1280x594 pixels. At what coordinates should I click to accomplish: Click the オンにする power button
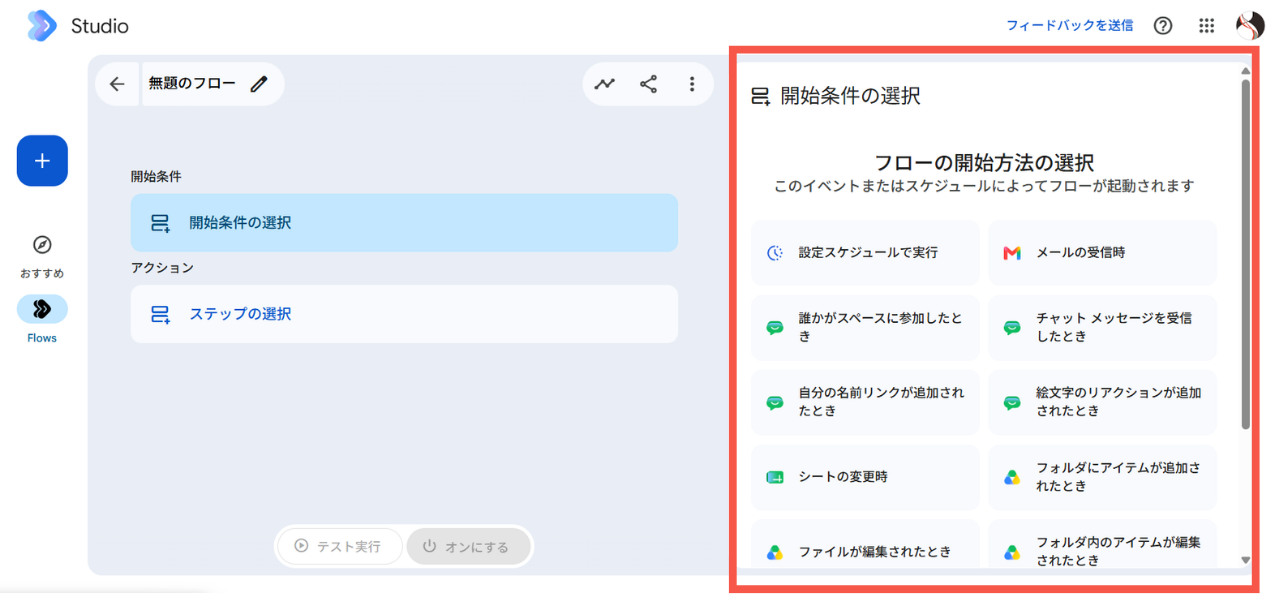point(468,547)
